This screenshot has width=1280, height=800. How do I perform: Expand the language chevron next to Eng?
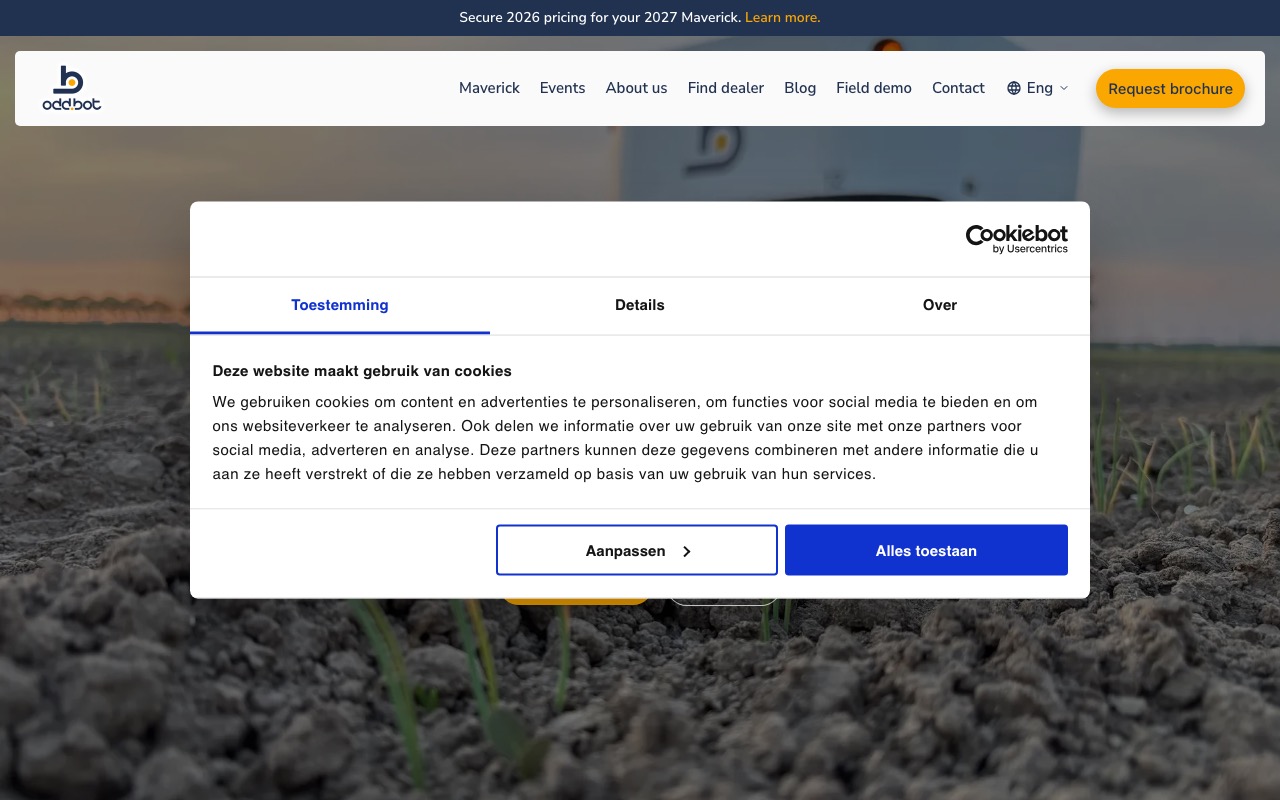(x=1064, y=88)
